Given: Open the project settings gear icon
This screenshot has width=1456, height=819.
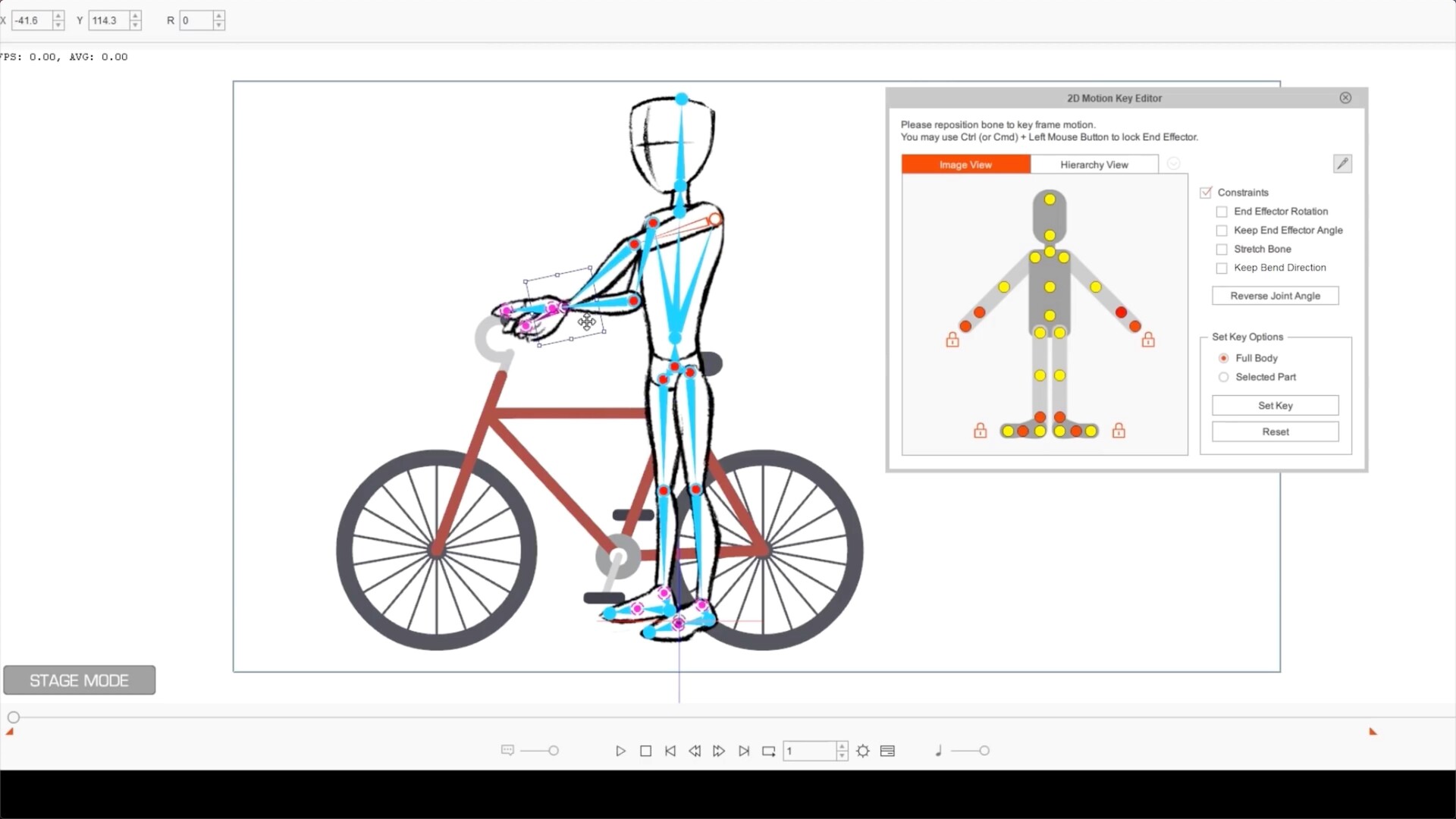Looking at the screenshot, I should [x=863, y=751].
